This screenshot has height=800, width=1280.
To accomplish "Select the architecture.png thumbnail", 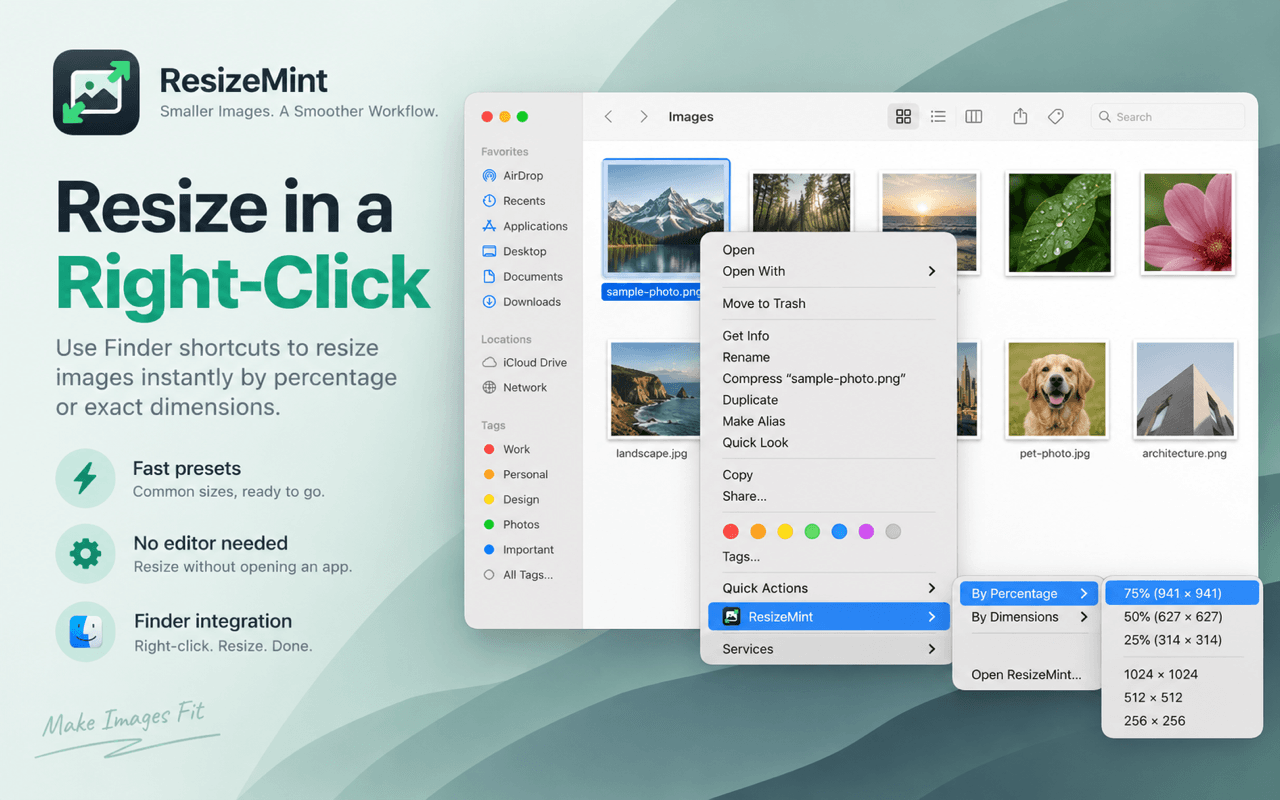I will (x=1185, y=390).
